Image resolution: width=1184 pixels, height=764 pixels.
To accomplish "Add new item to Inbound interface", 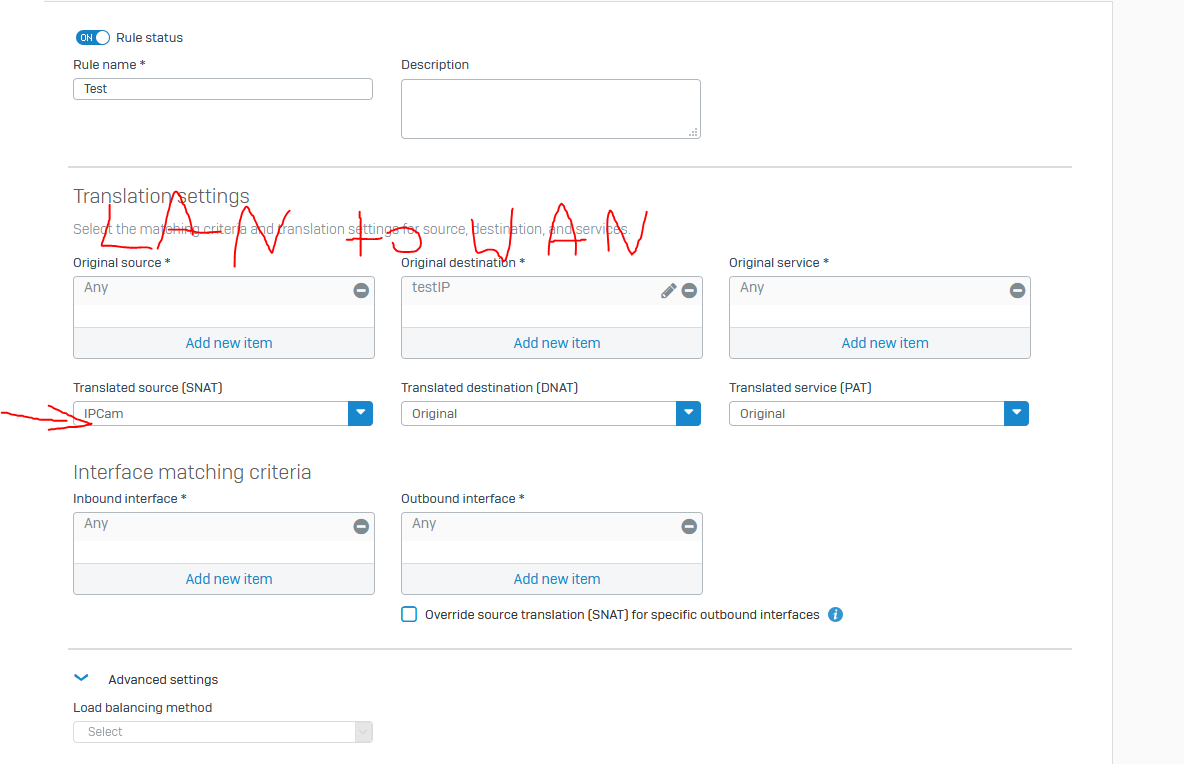I will tap(229, 579).
